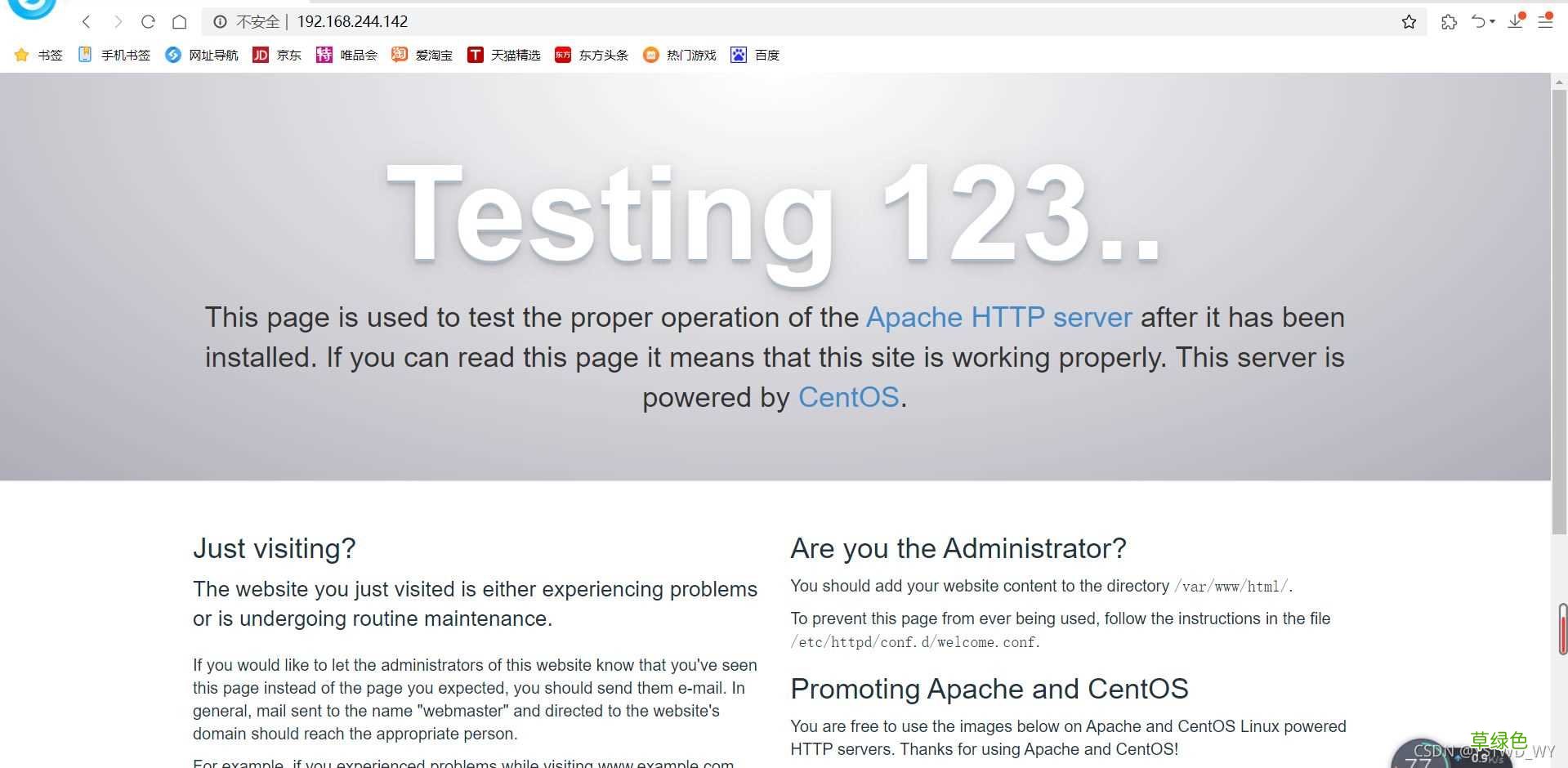Click the forward navigation arrow
This screenshot has width=1568, height=768.
(x=118, y=21)
